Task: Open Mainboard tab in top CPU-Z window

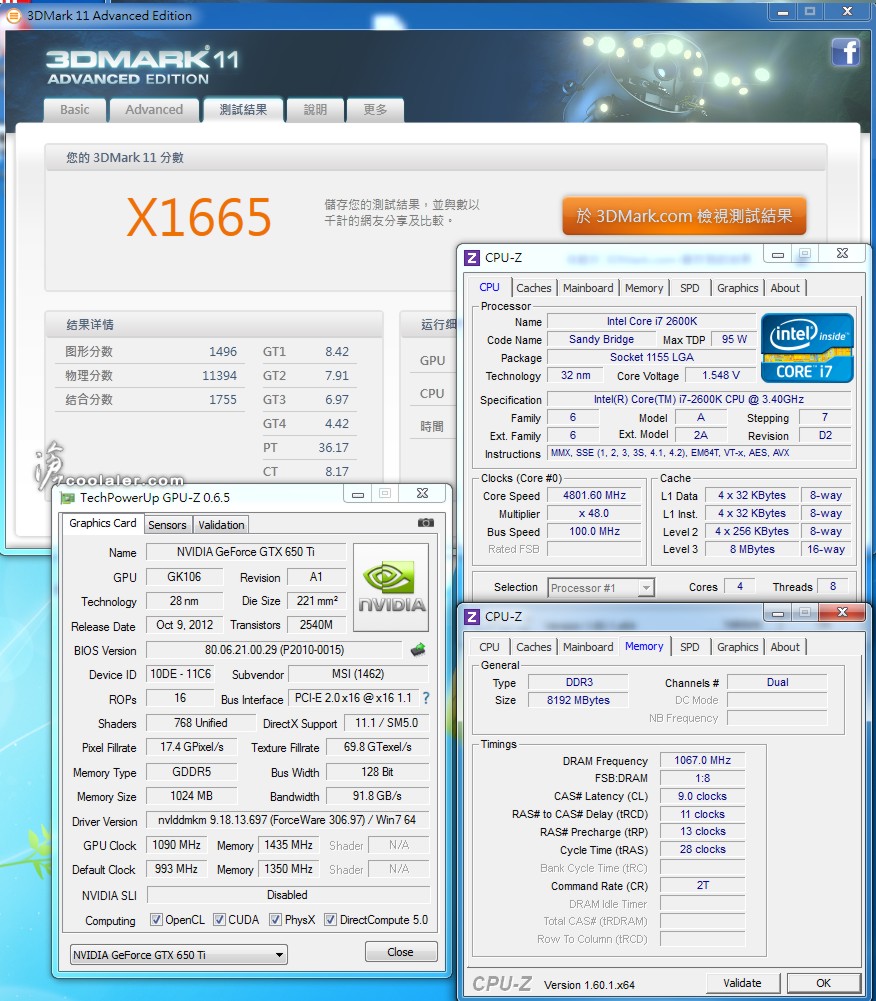Action: (588, 288)
